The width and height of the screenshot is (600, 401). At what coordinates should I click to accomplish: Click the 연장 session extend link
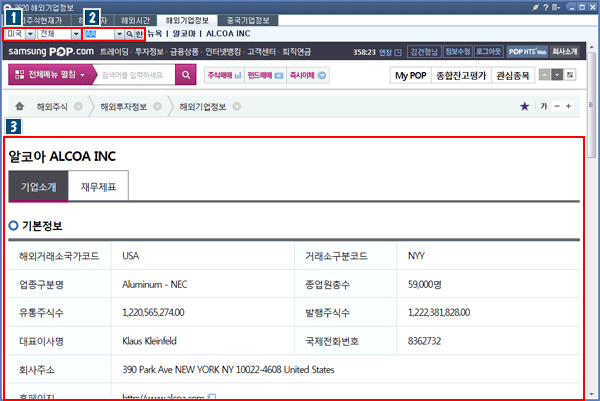[x=390, y=52]
